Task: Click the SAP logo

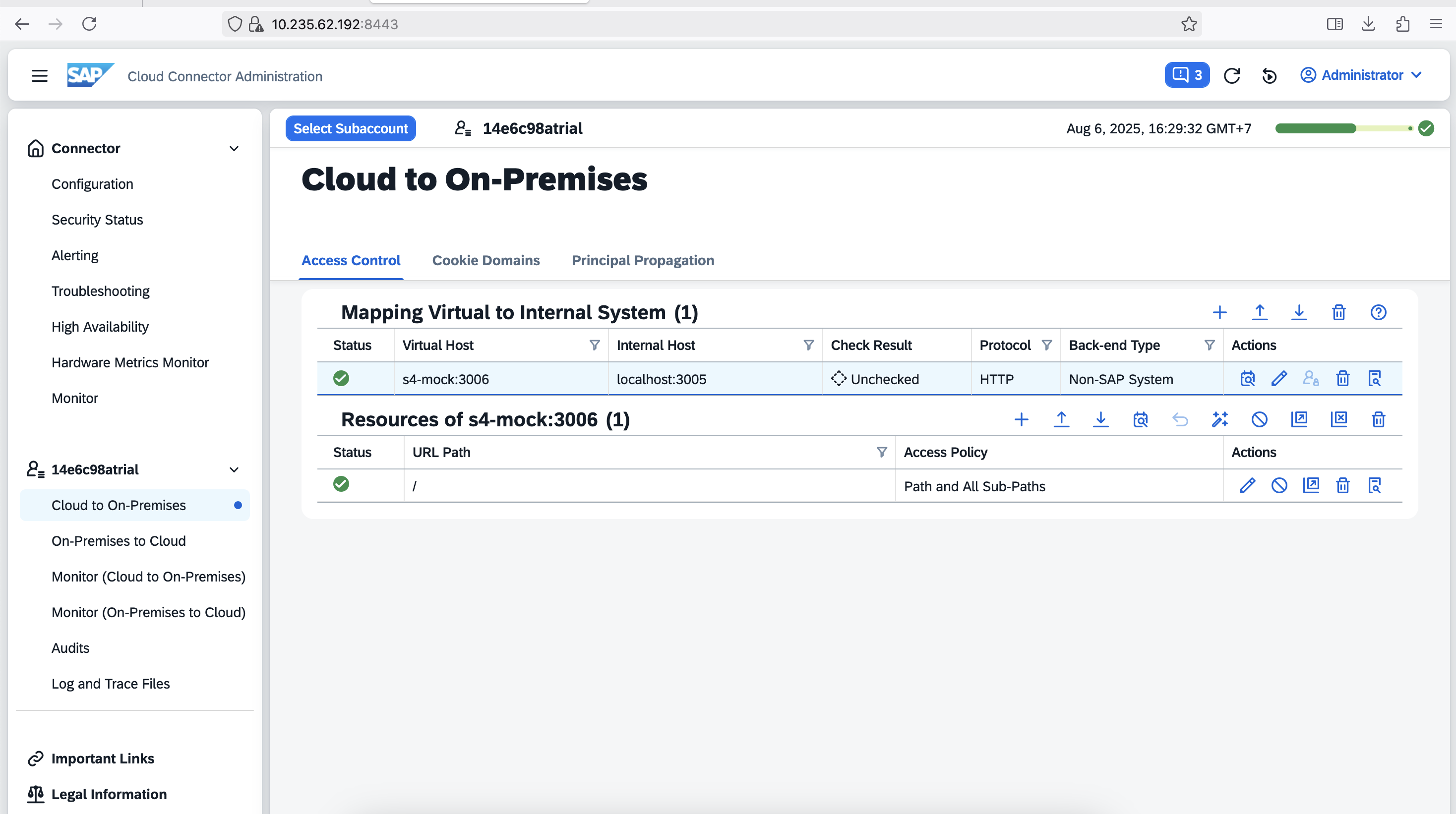Action: pyautogui.click(x=90, y=75)
